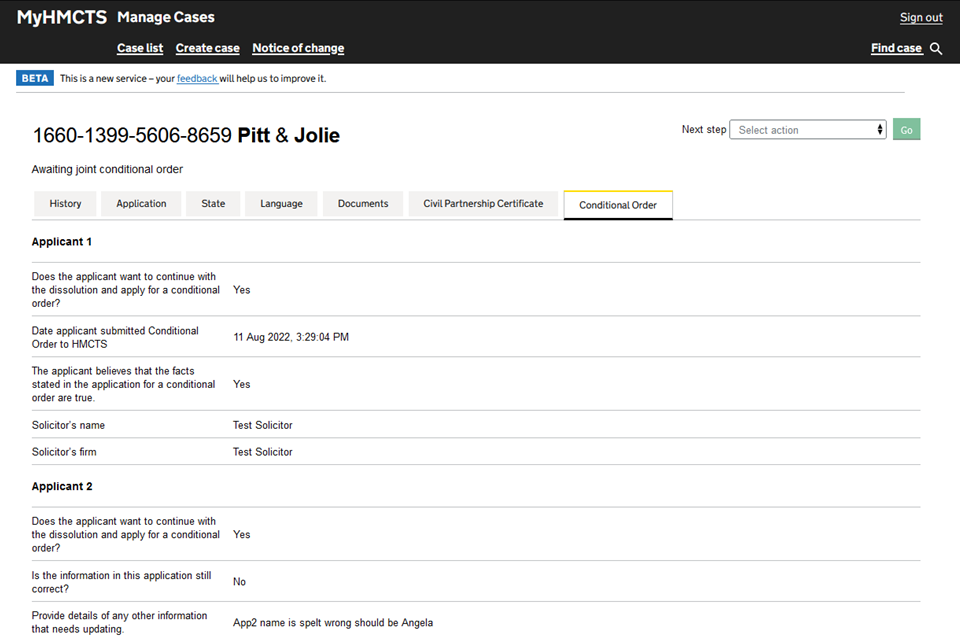View the Documents tab

tap(363, 204)
